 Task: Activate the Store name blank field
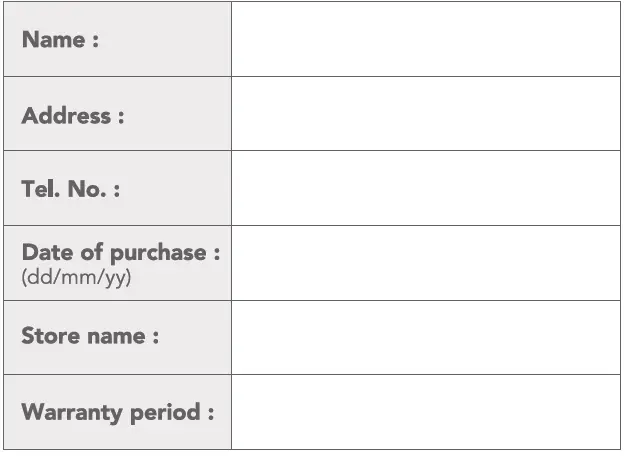tap(425, 337)
